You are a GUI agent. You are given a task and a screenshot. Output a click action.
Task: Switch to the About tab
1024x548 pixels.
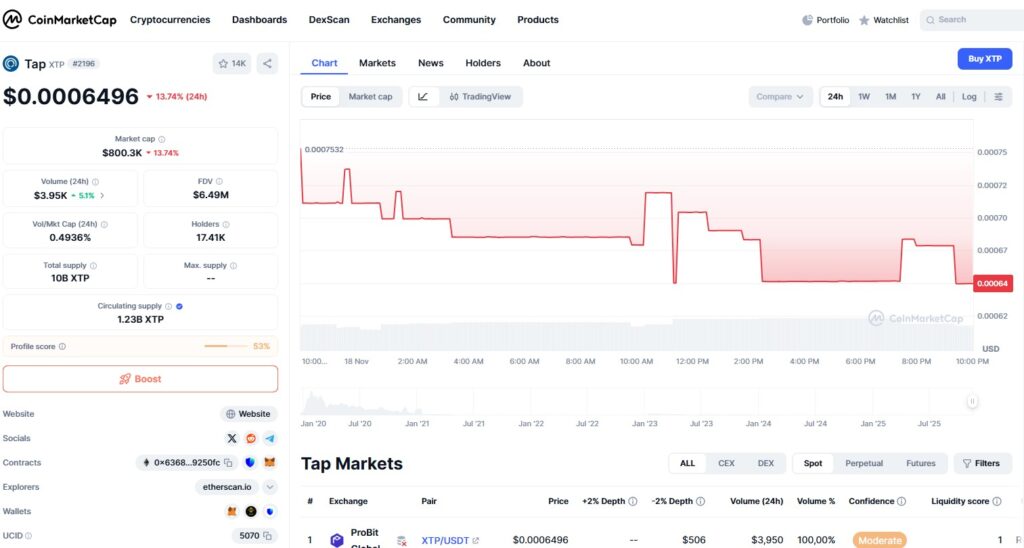click(536, 63)
